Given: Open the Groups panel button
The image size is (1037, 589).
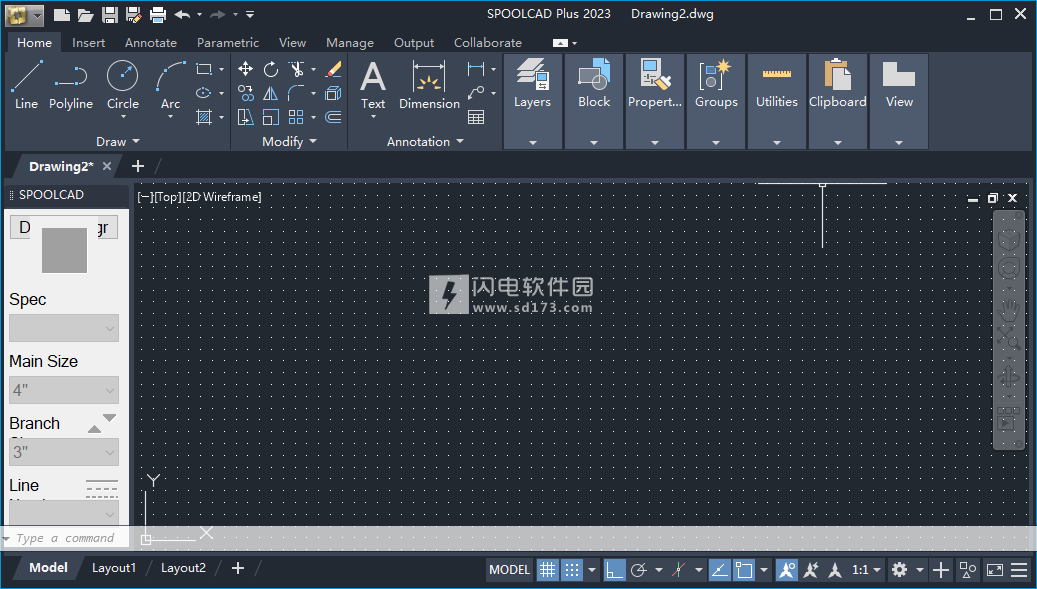Looking at the screenshot, I should 716,102.
